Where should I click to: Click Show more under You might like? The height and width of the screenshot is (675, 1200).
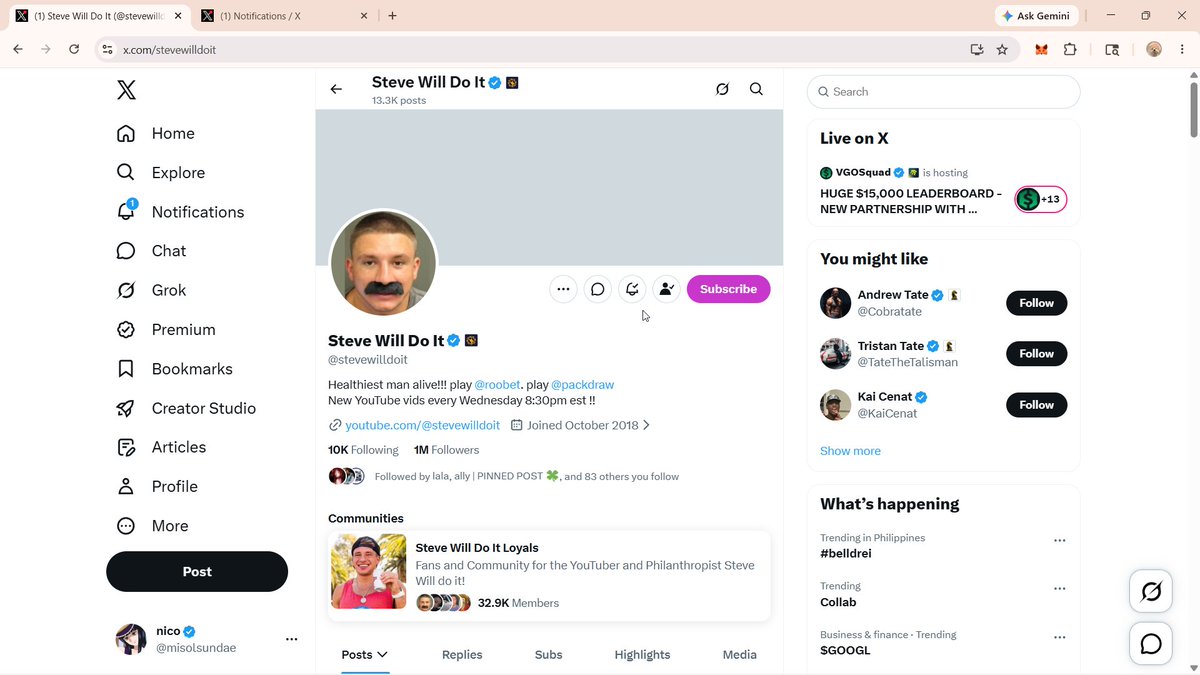(x=850, y=451)
